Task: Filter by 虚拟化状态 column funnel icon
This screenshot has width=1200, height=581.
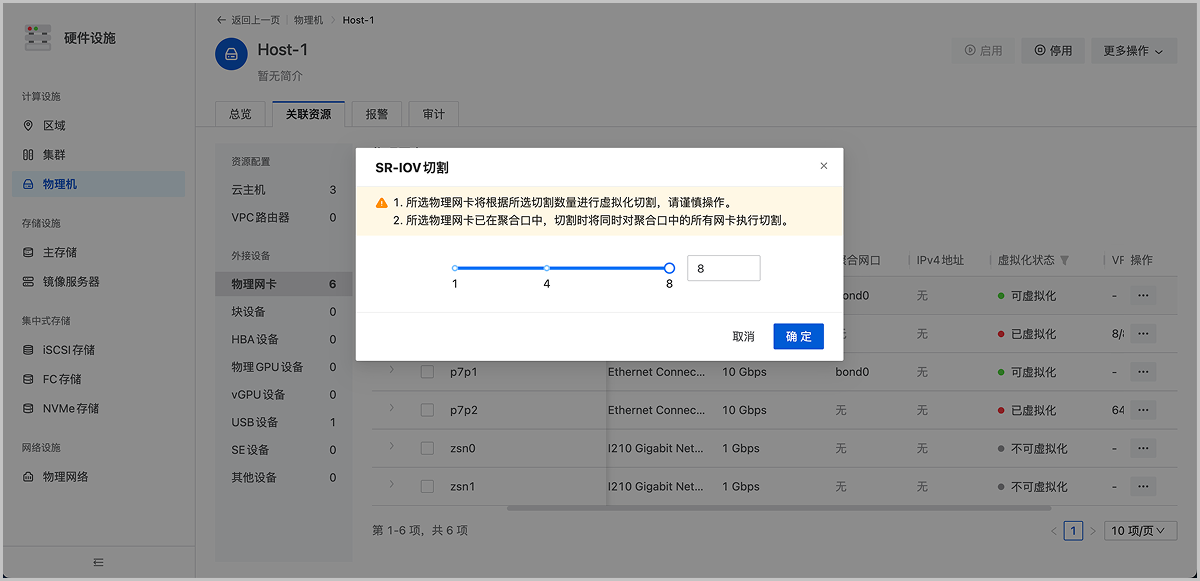Action: (1065, 261)
